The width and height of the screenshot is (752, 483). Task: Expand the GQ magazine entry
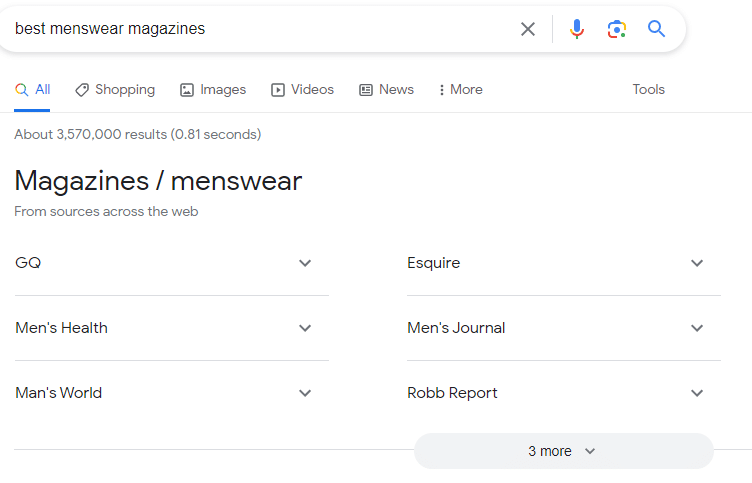tap(172, 263)
